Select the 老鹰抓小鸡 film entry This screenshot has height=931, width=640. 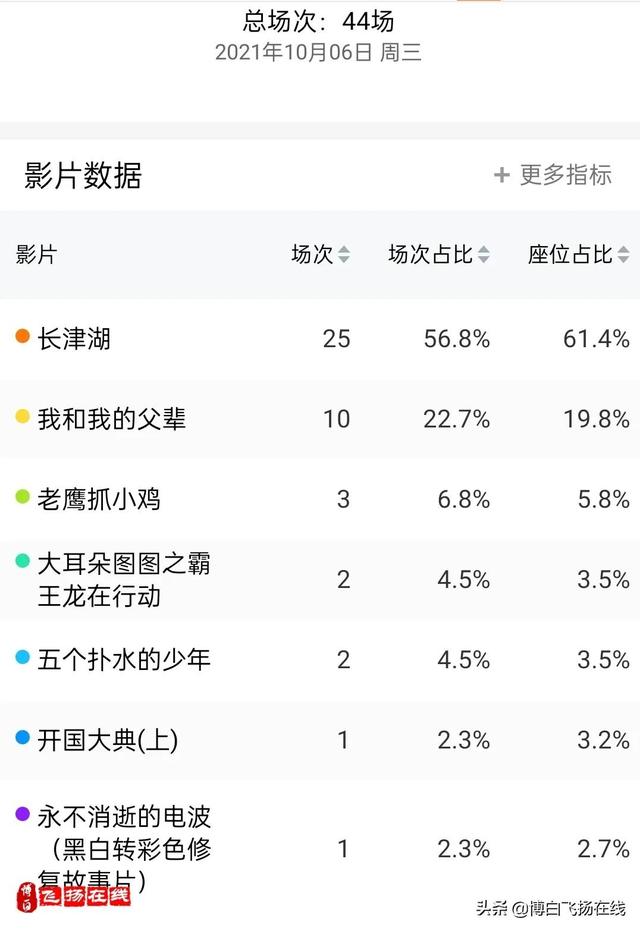(x=320, y=499)
